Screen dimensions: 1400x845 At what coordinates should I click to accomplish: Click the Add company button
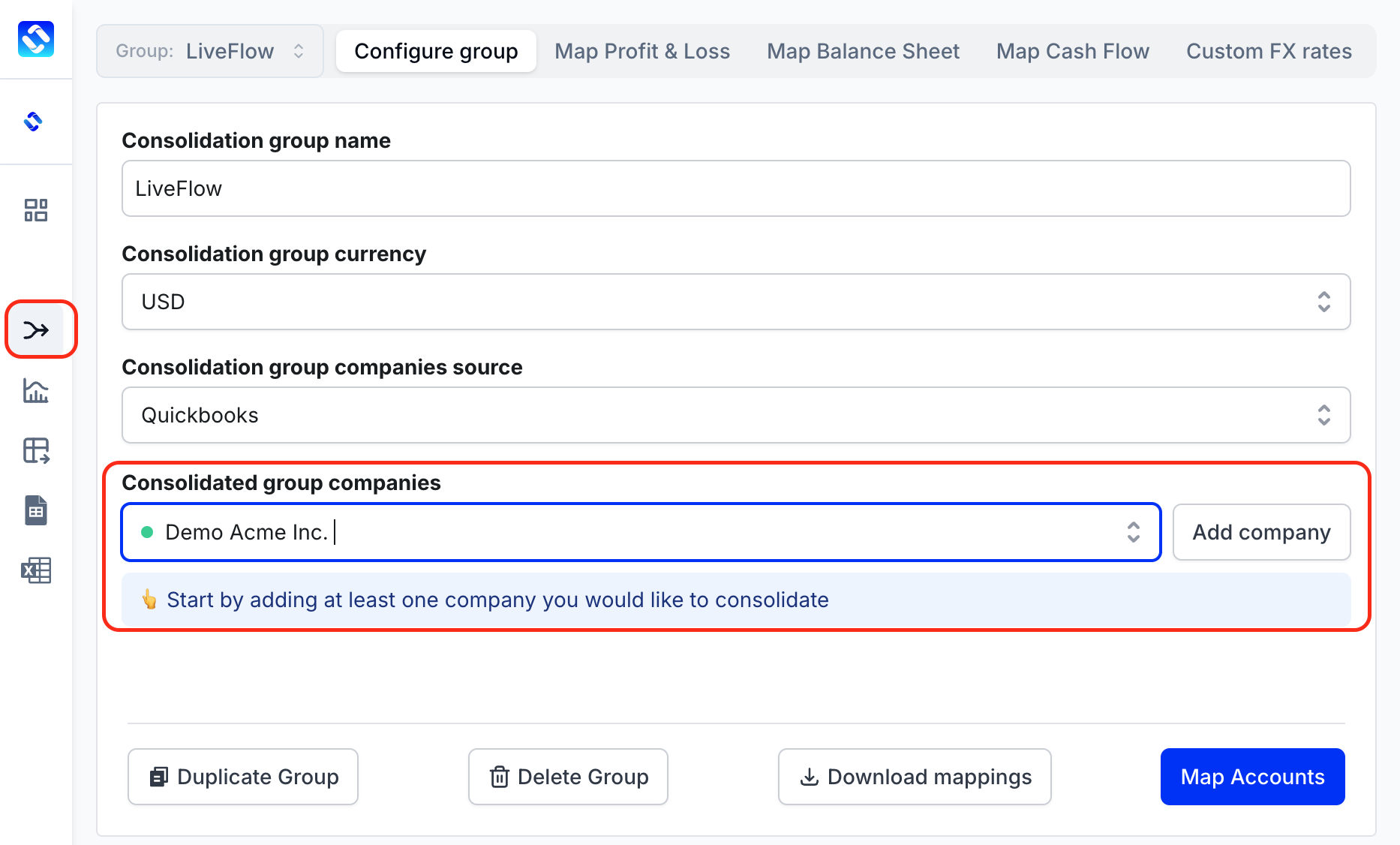coord(1262,532)
